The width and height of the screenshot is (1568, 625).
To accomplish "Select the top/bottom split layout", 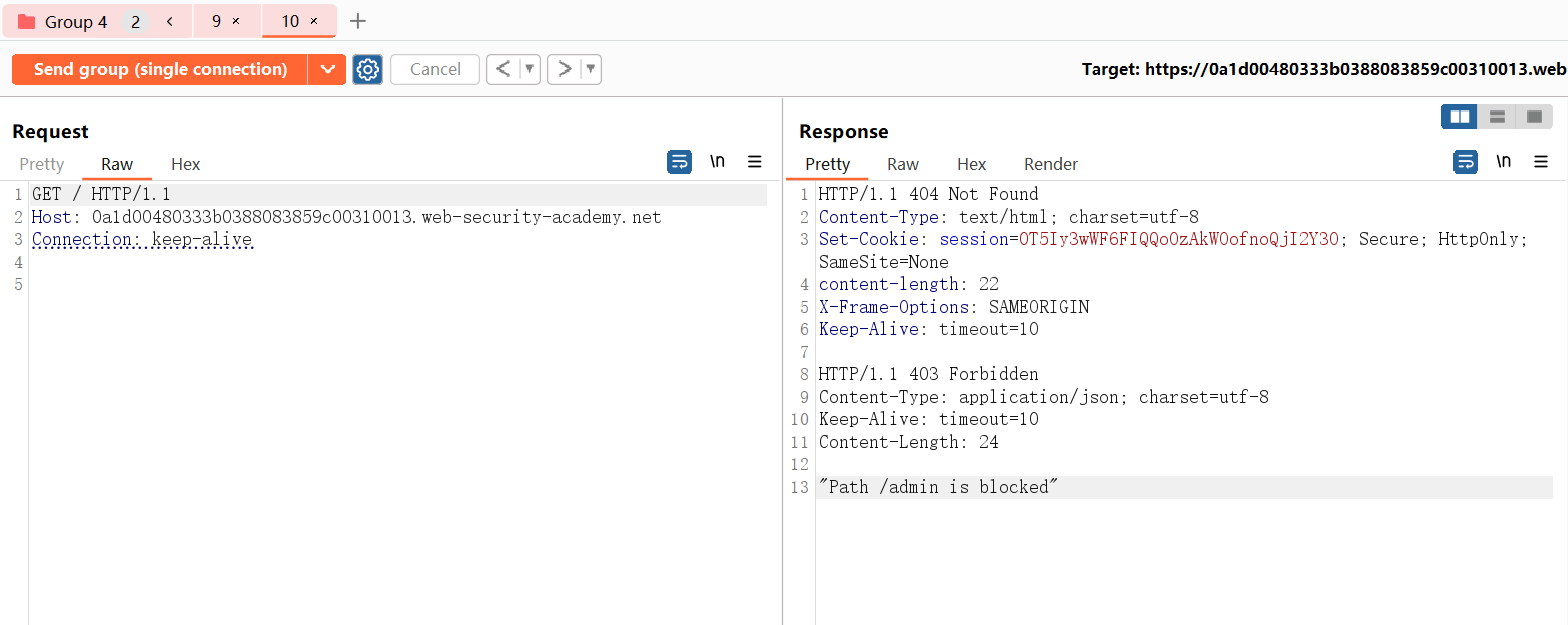I will [1497, 117].
